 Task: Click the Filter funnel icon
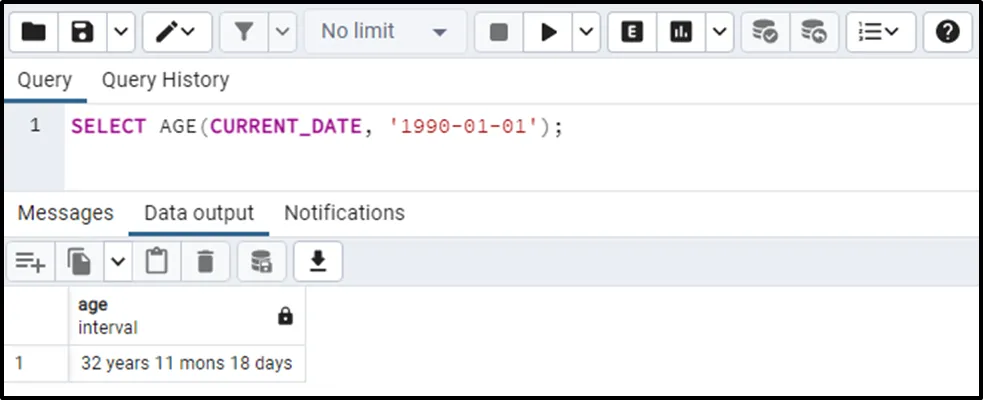point(243,32)
